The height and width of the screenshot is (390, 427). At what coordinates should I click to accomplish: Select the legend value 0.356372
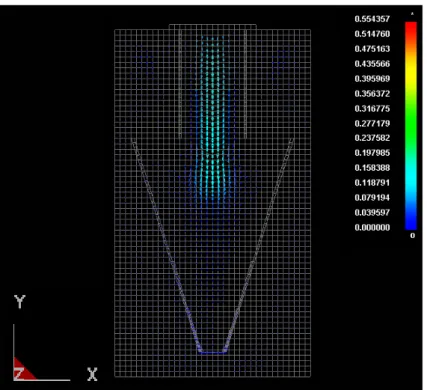point(372,94)
